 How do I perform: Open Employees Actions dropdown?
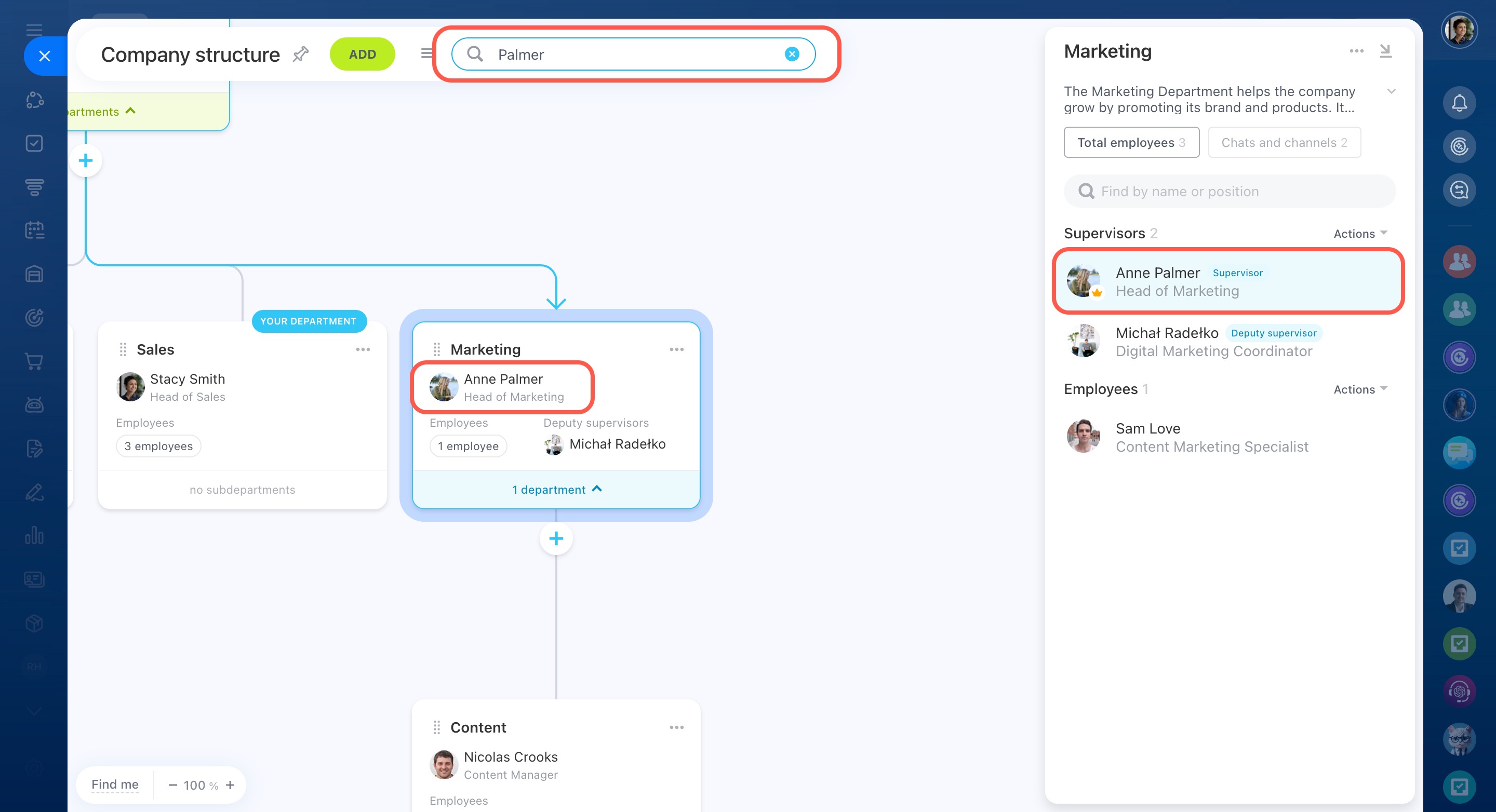tap(1360, 389)
